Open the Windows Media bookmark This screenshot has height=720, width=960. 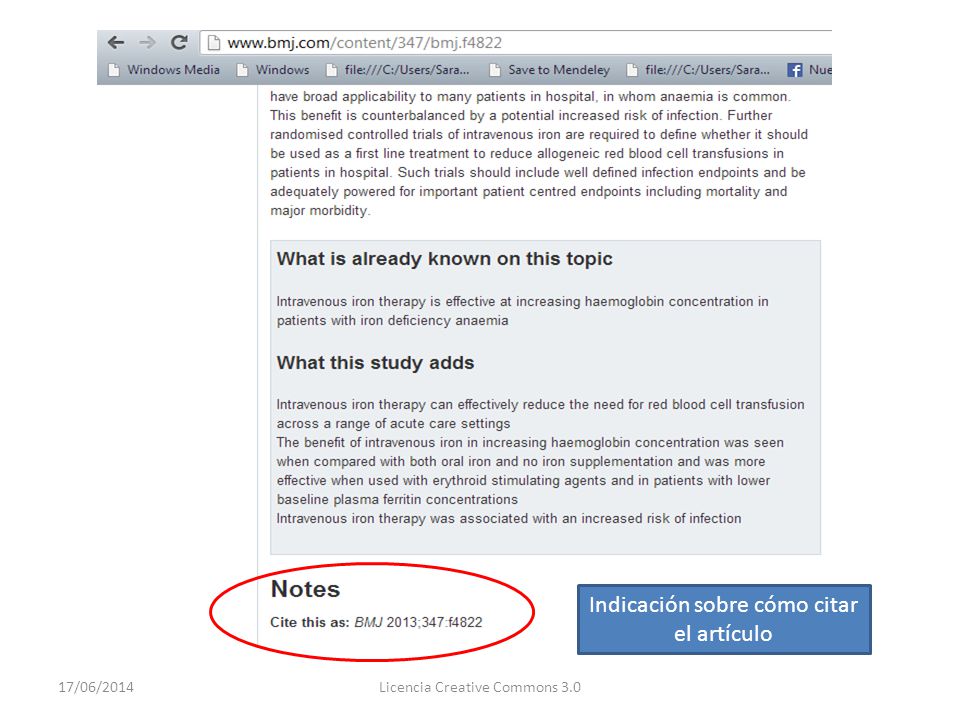click(164, 70)
